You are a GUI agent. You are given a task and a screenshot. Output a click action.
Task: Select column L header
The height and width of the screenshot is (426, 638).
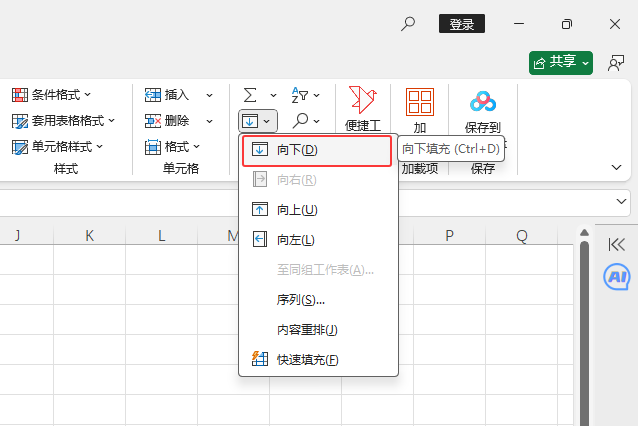162,236
